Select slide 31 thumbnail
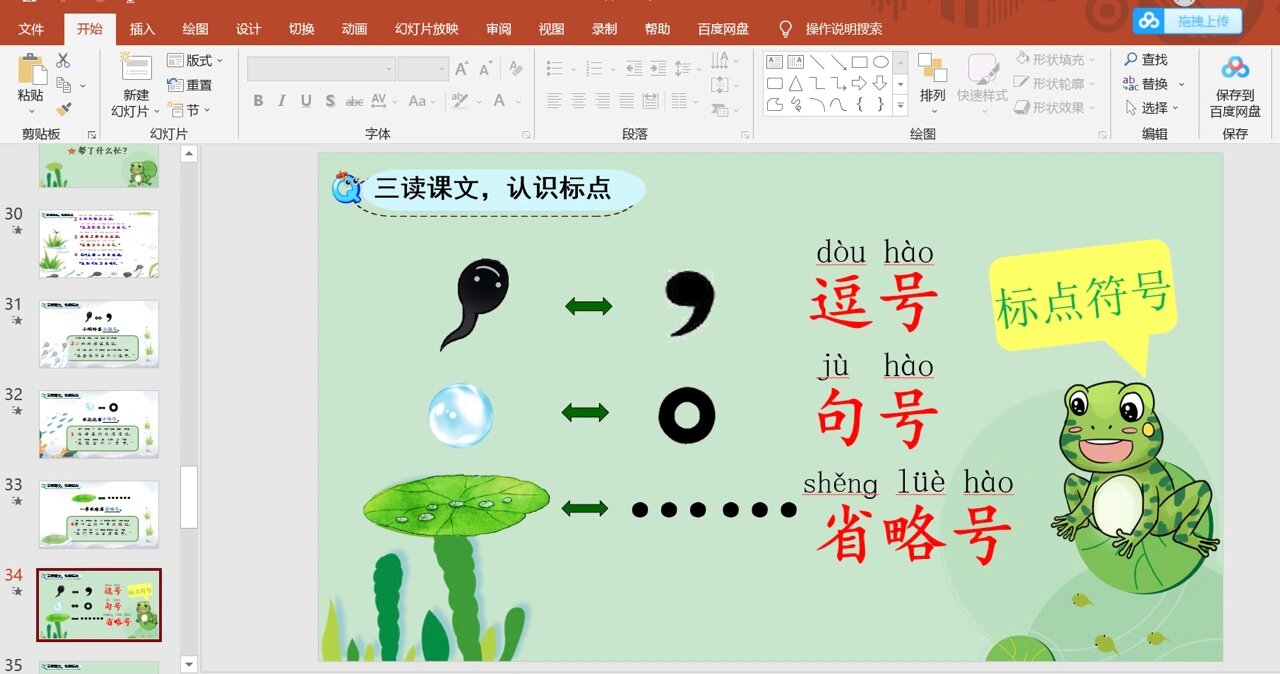This screenshot has height=674, width=1280. (99, 333)
